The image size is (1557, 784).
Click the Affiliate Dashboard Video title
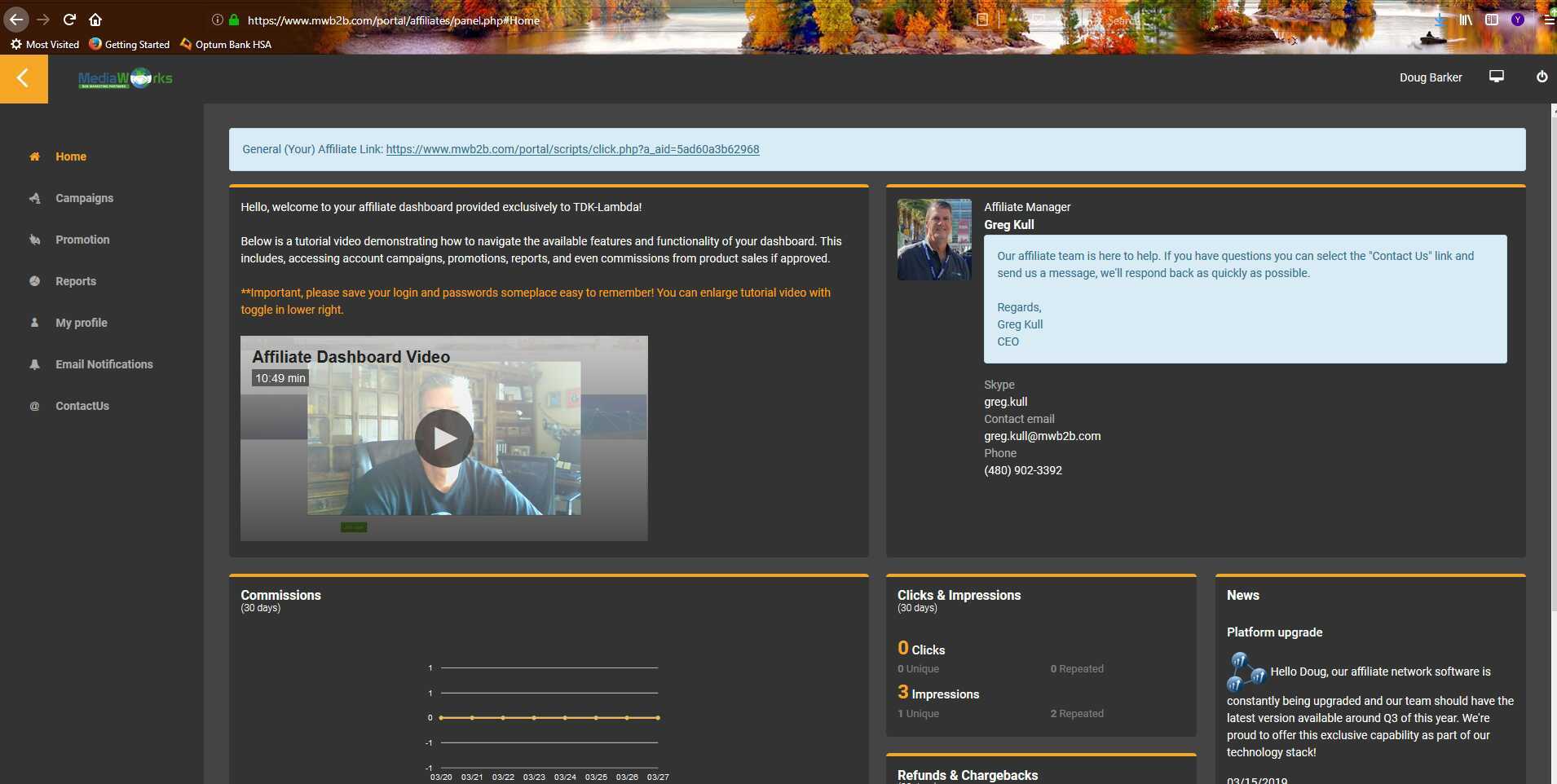coord(351,357)
